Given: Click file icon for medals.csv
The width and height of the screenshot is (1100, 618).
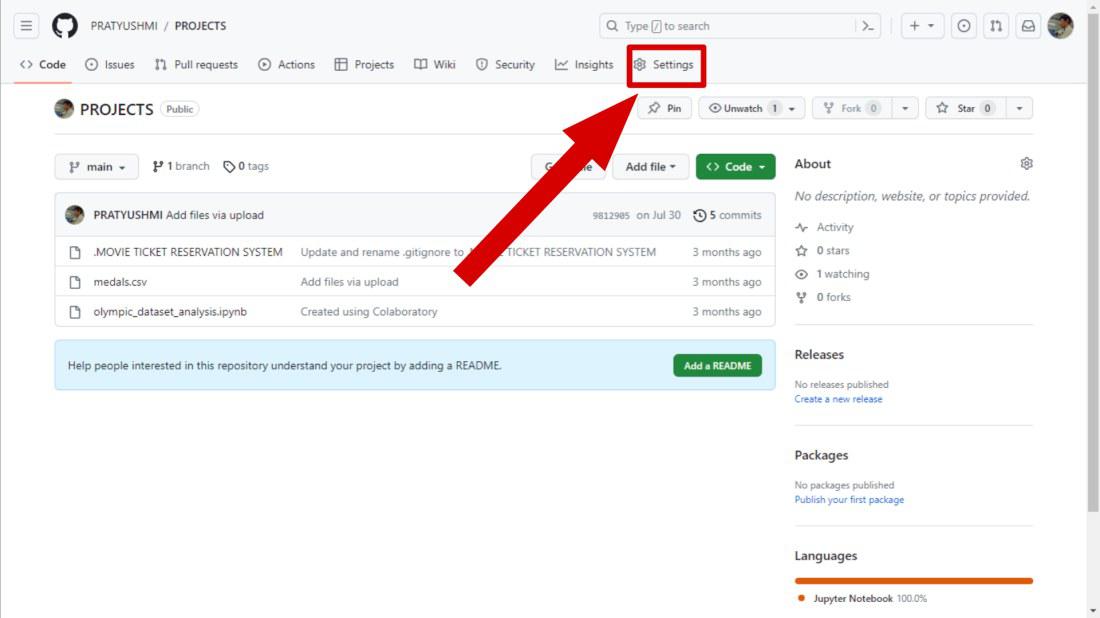Looking at the screenshot, I should click(75, 282).
